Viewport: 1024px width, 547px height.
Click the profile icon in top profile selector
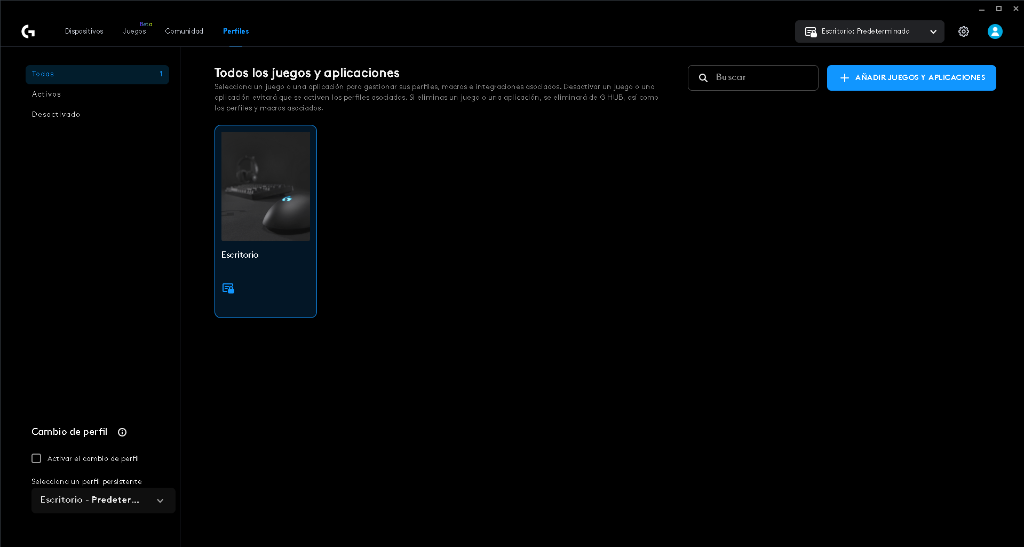(x=810, y=31)
